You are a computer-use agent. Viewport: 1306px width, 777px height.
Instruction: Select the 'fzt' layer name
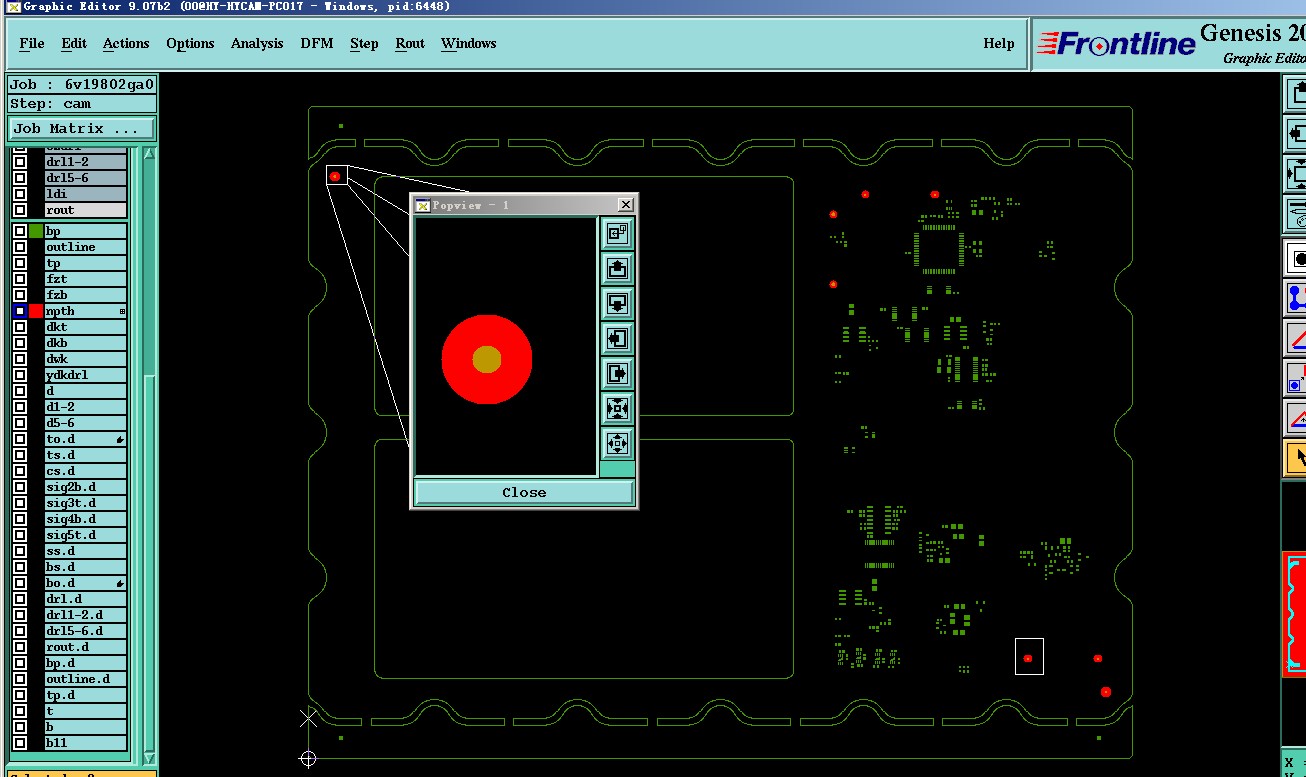[x=86, y=279]
